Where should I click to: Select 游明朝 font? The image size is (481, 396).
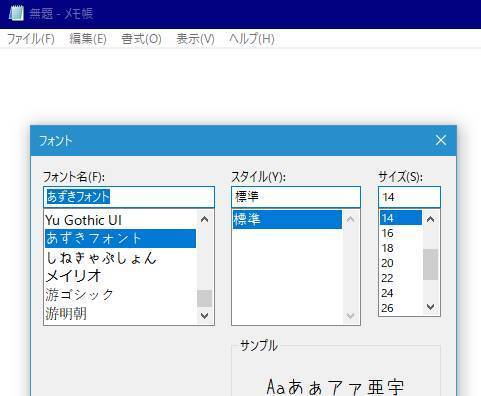[120, 313]
